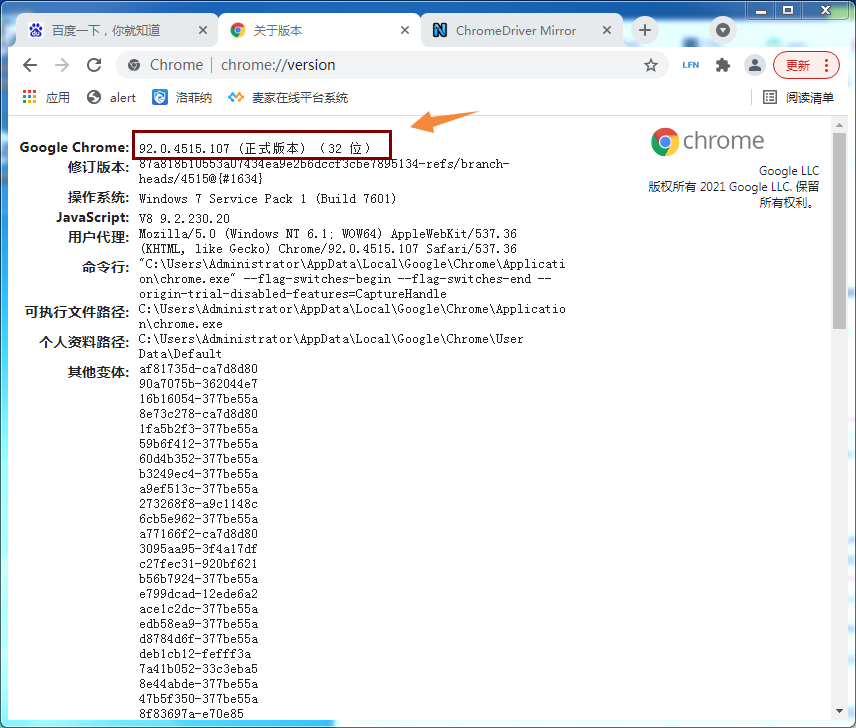
Task: Open the 应用 apps bookmark
Action: [46, 98]
